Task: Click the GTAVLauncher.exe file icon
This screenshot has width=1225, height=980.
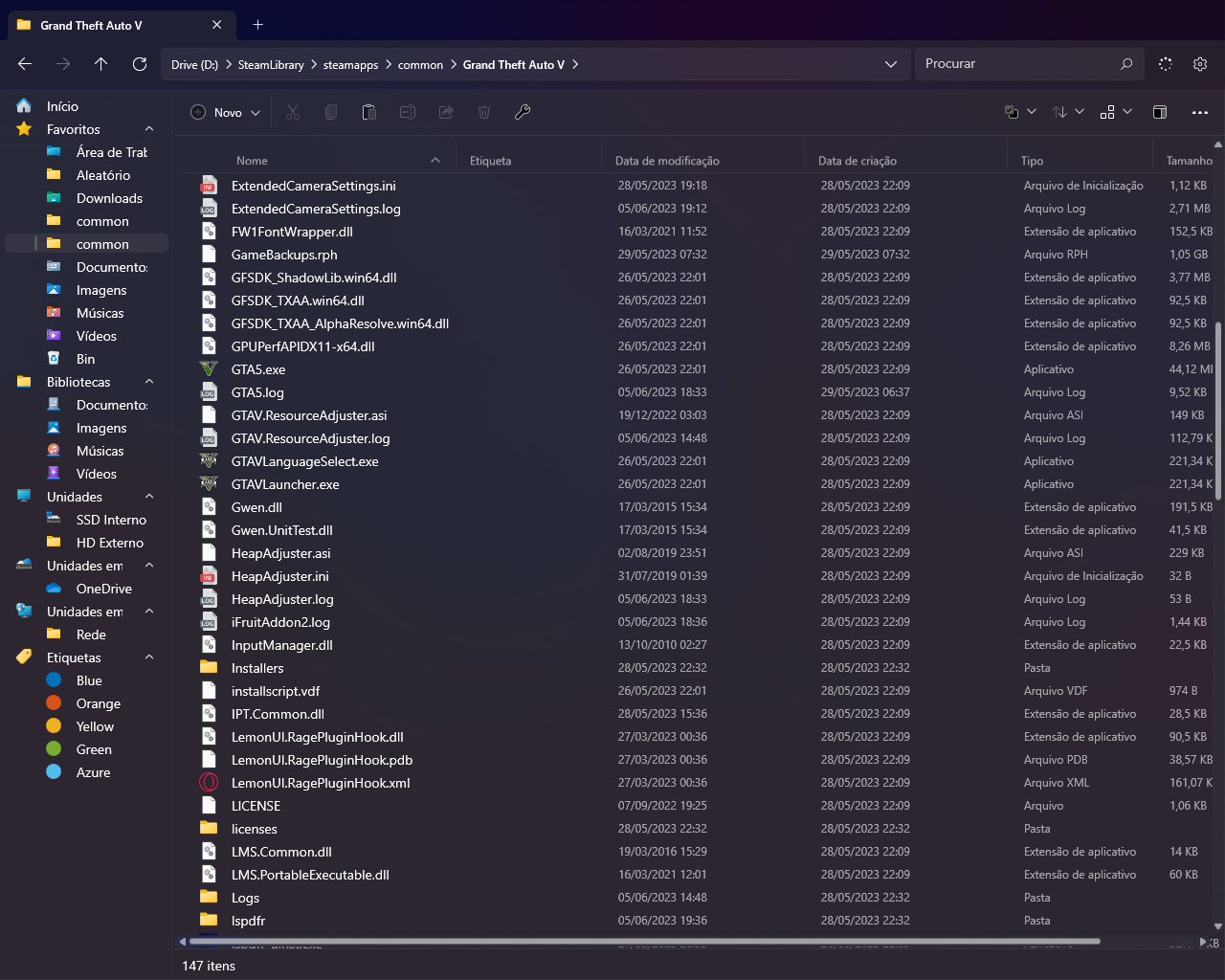Action: point(209,484)
